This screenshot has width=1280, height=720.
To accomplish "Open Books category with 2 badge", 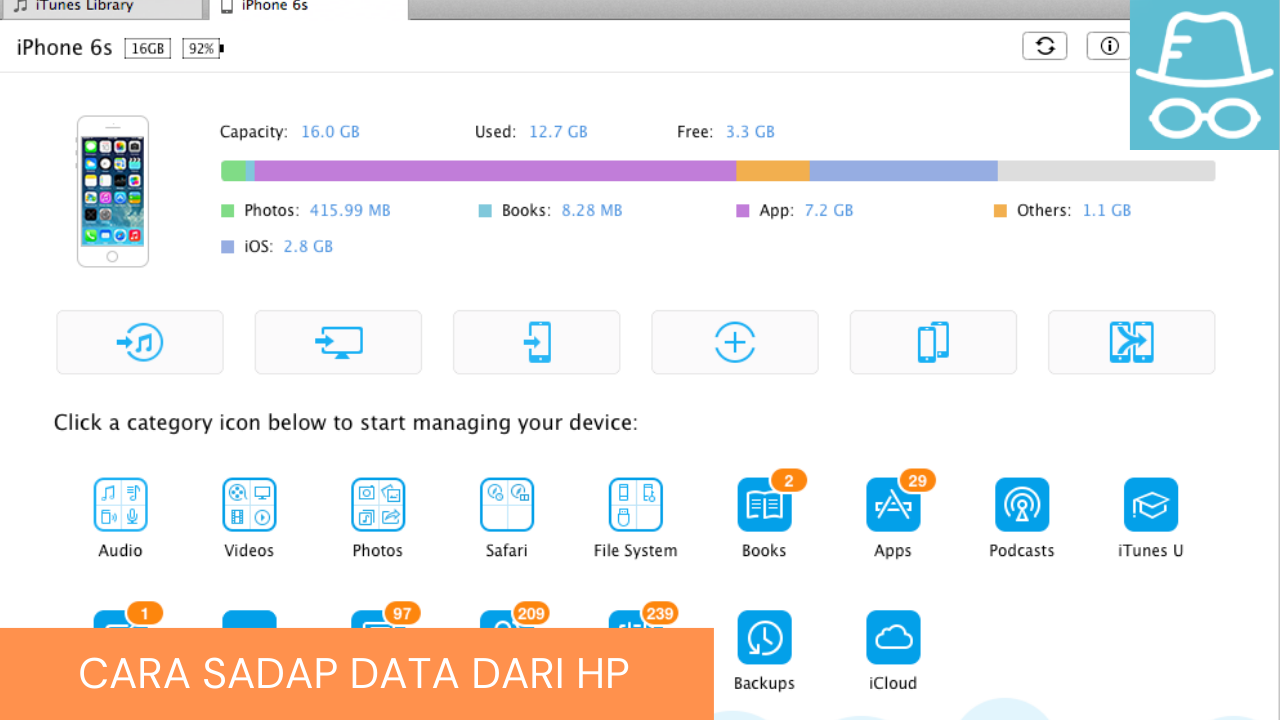I will pos(764,505).
